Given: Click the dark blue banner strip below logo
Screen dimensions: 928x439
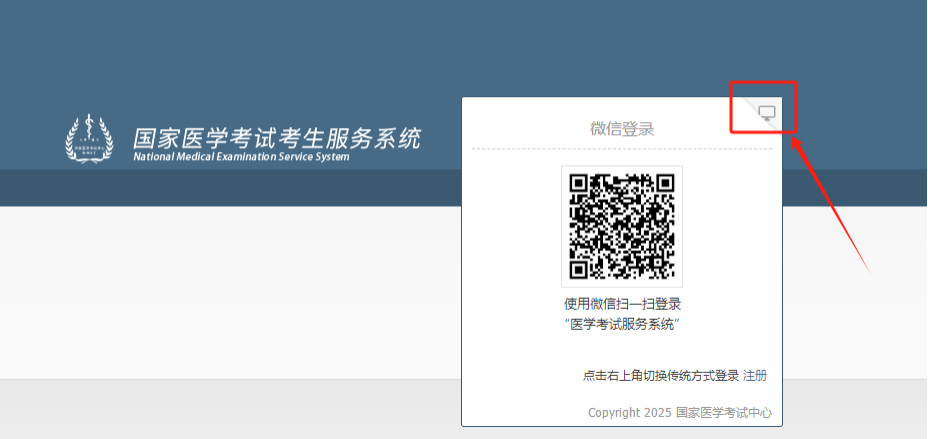Looking at the screenshot, I should tap(231, 188).
